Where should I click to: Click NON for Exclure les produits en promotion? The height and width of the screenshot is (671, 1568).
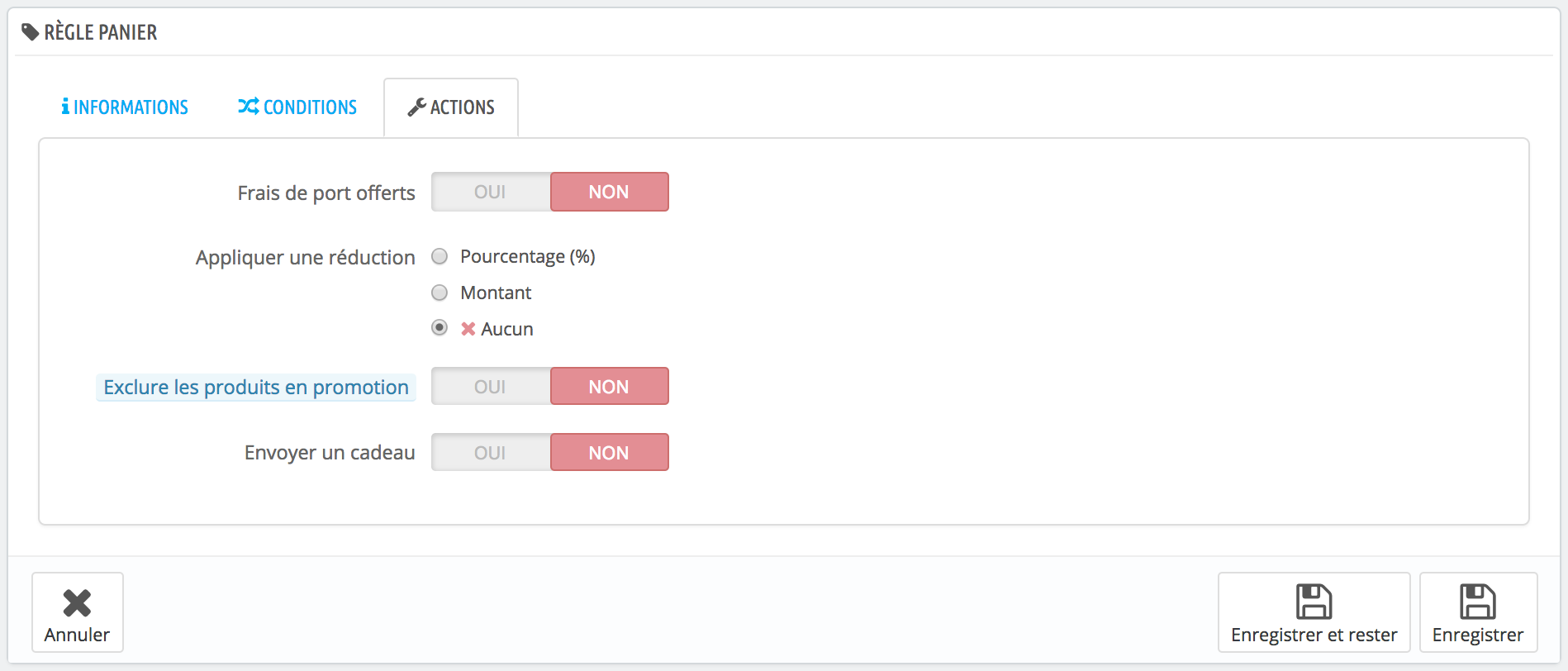[x=609, y=387]
